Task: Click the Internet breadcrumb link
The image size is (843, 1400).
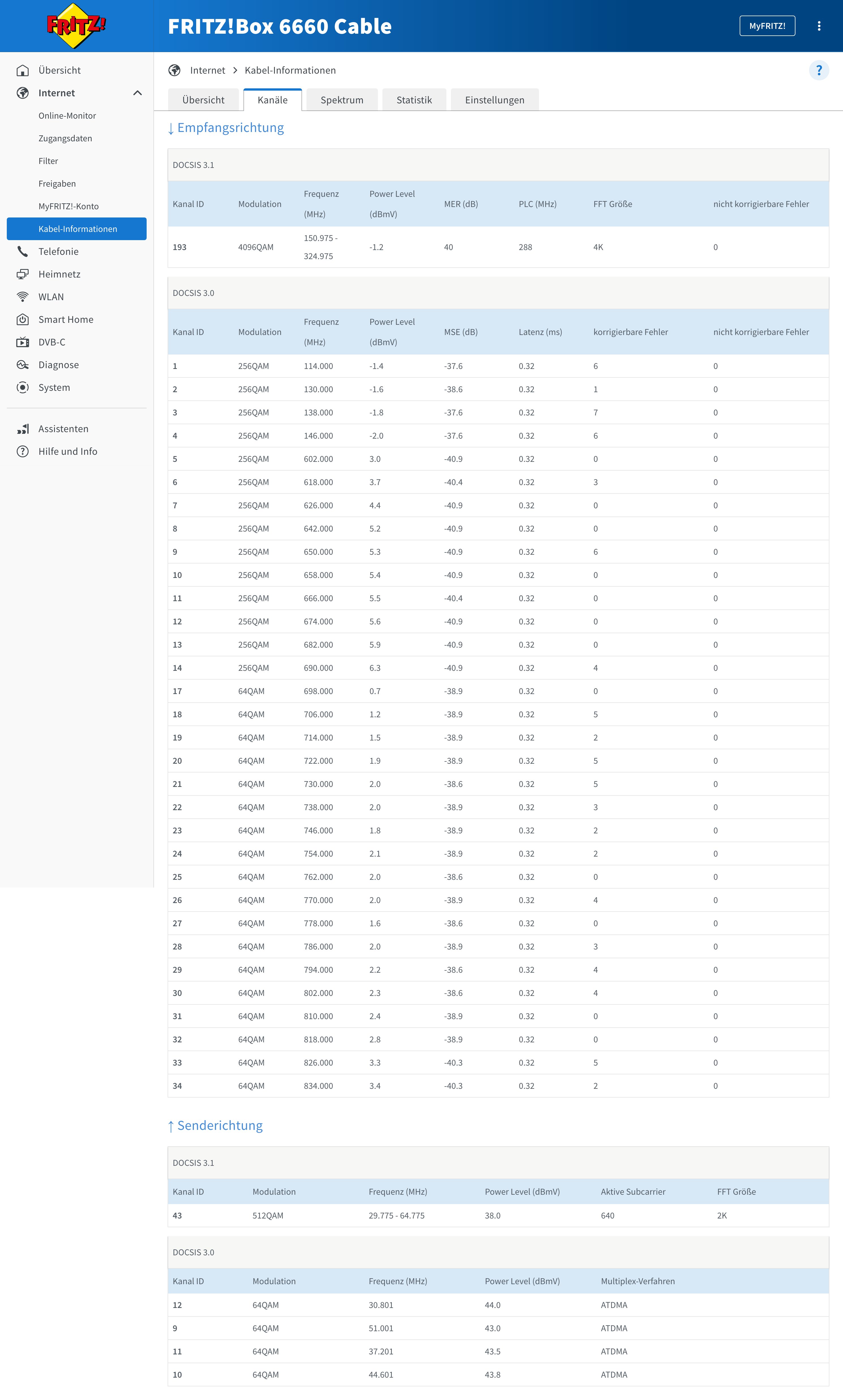Action: point(207,71)
